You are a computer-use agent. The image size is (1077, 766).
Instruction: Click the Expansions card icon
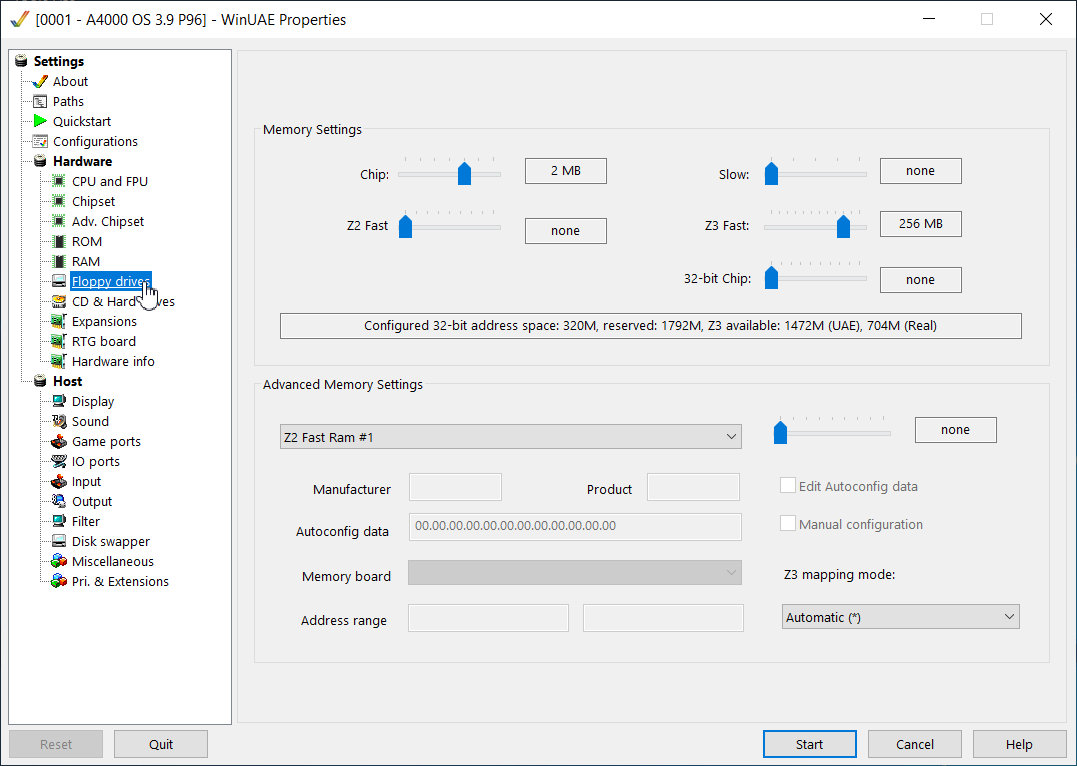click(59, 321)
